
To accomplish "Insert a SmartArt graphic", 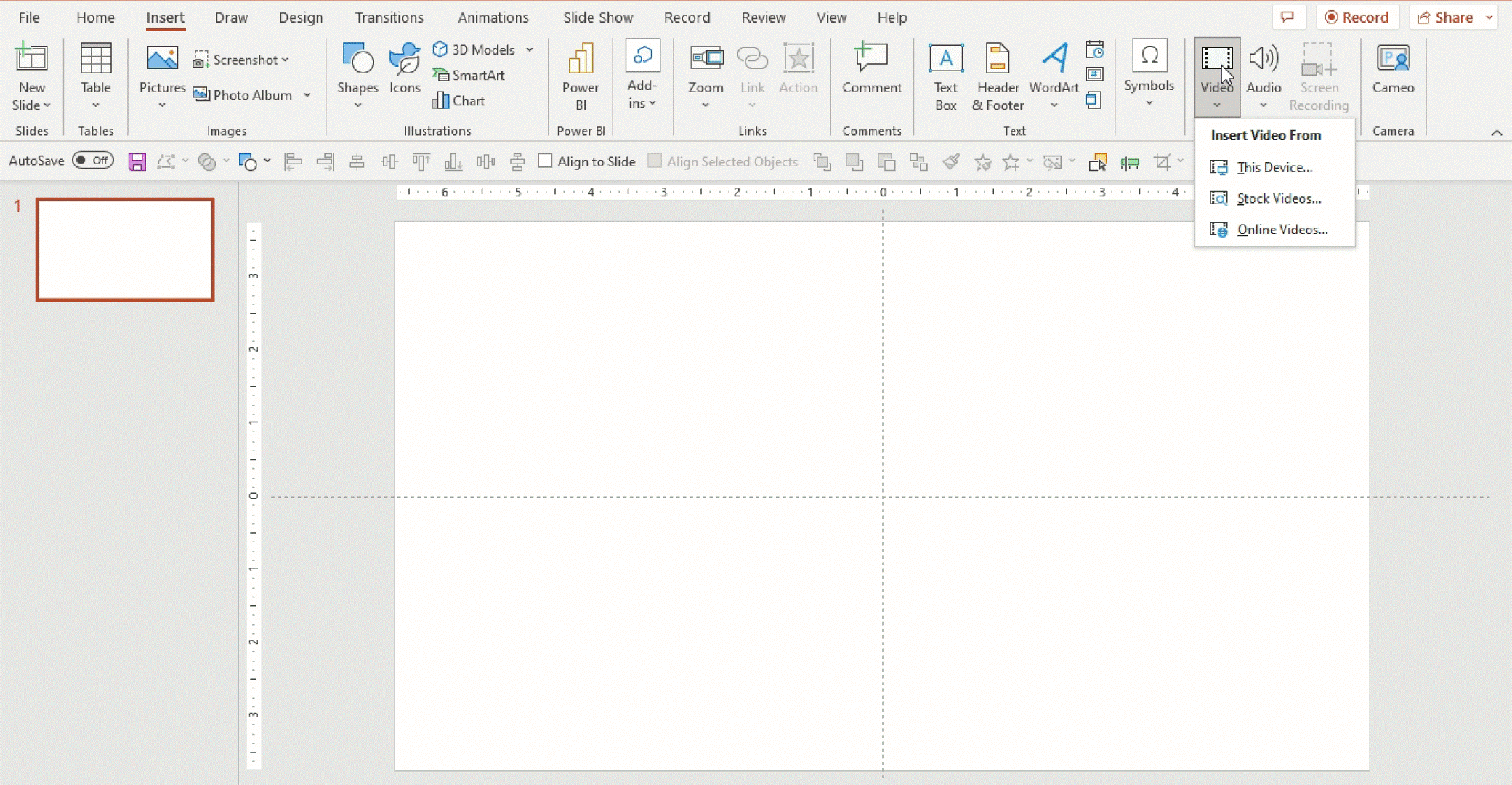I will tap(469, 75).
